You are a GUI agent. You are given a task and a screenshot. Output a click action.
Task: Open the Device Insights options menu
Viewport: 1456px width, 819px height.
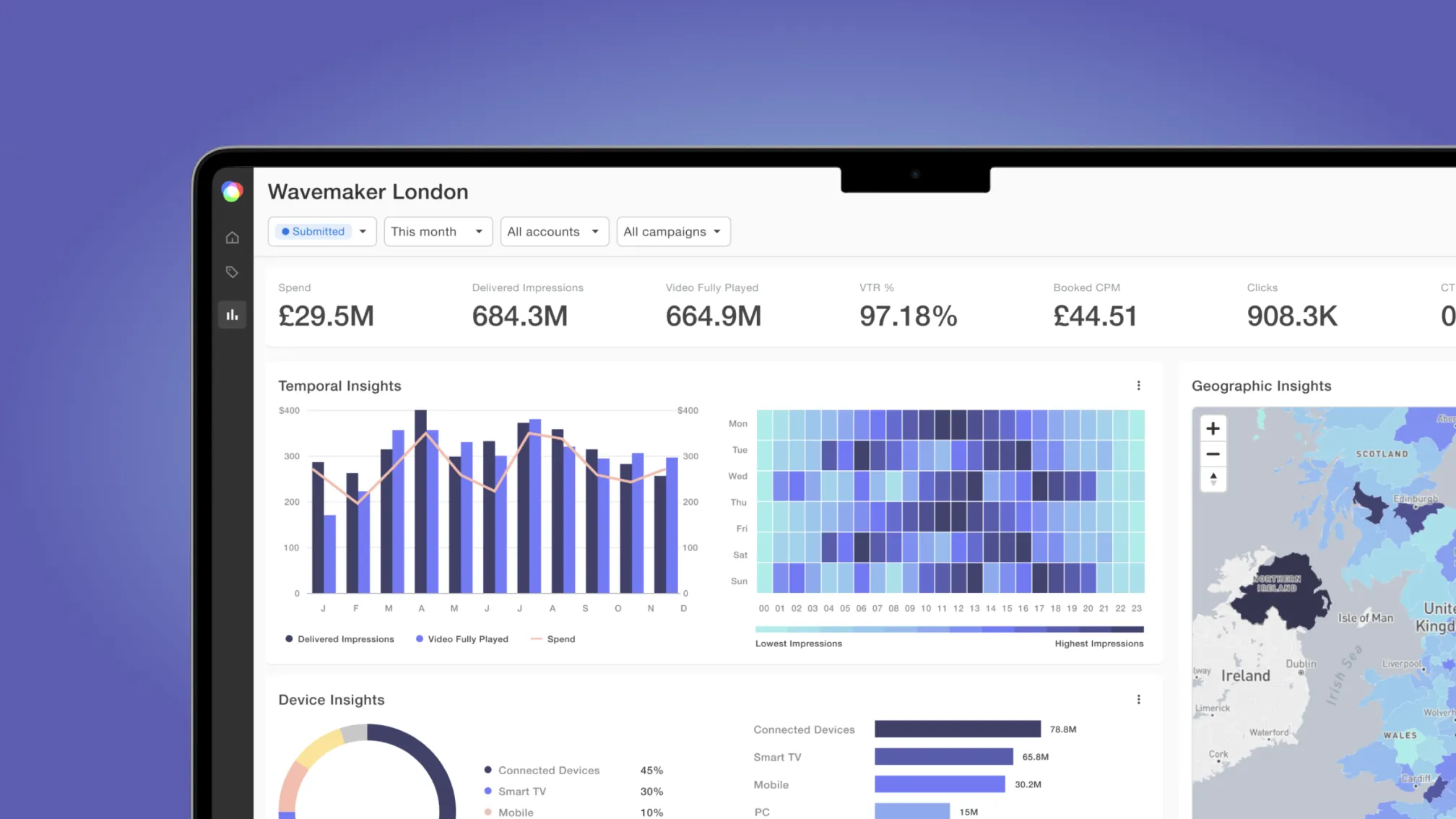pos(1139,699)
